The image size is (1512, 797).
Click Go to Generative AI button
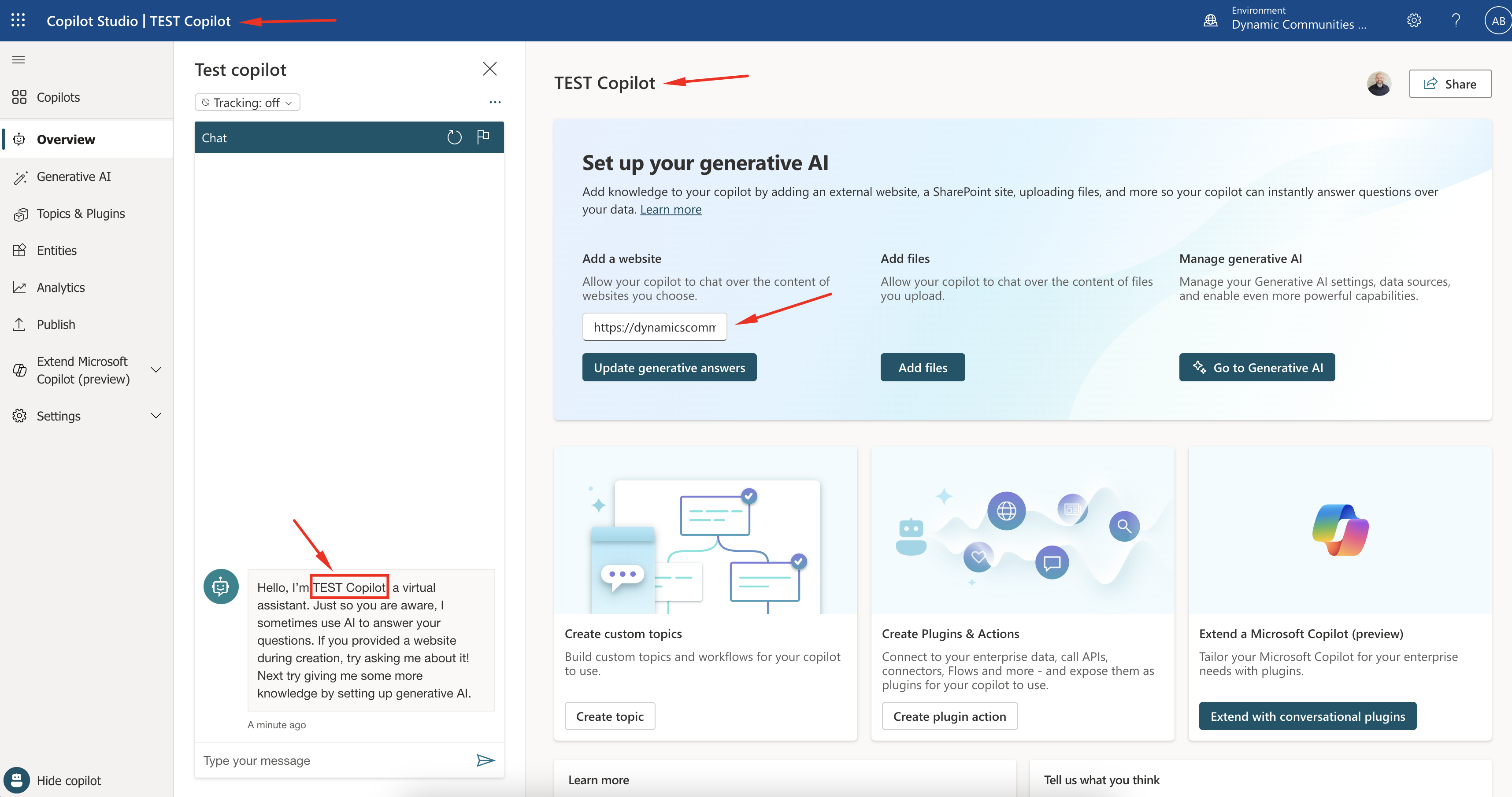click(x=1256, y=367)
